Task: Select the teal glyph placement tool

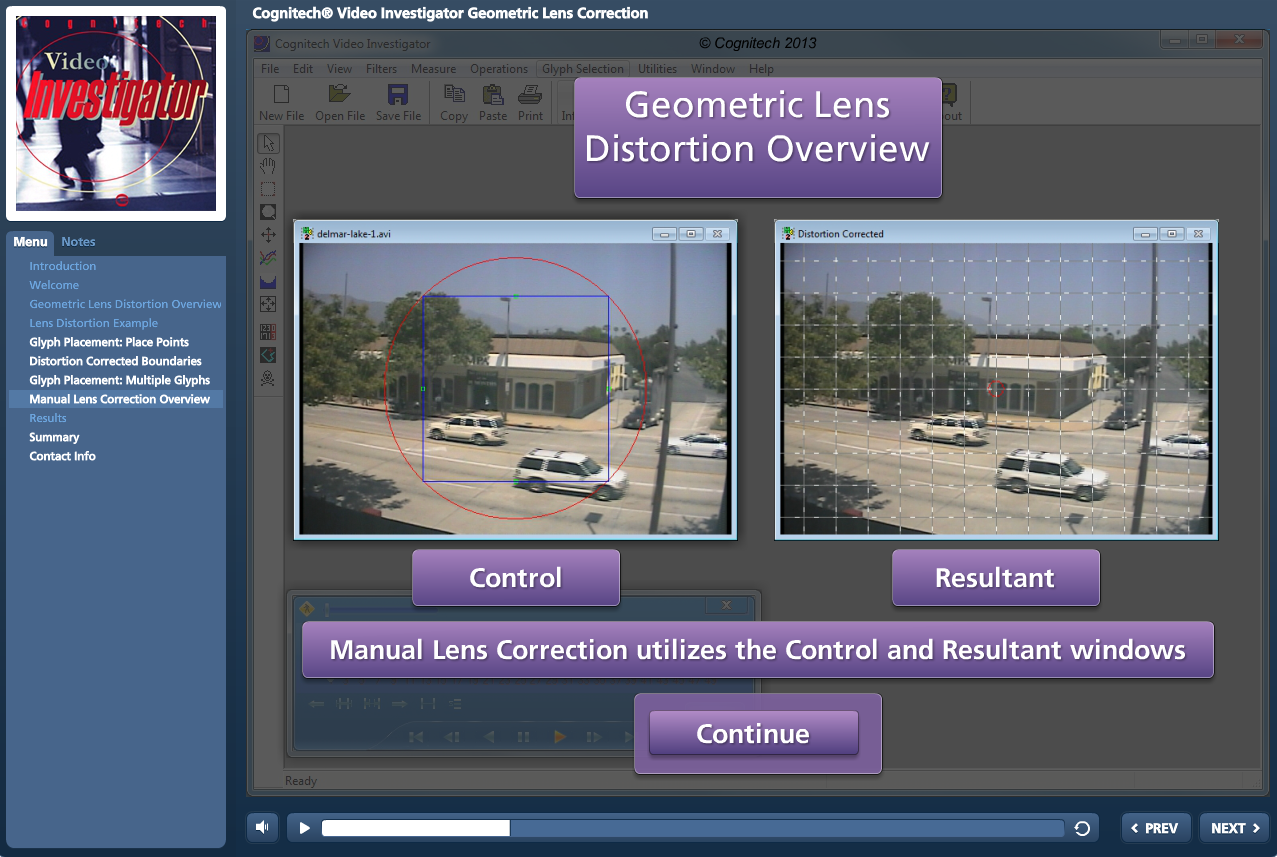Action: coord(268,354)
